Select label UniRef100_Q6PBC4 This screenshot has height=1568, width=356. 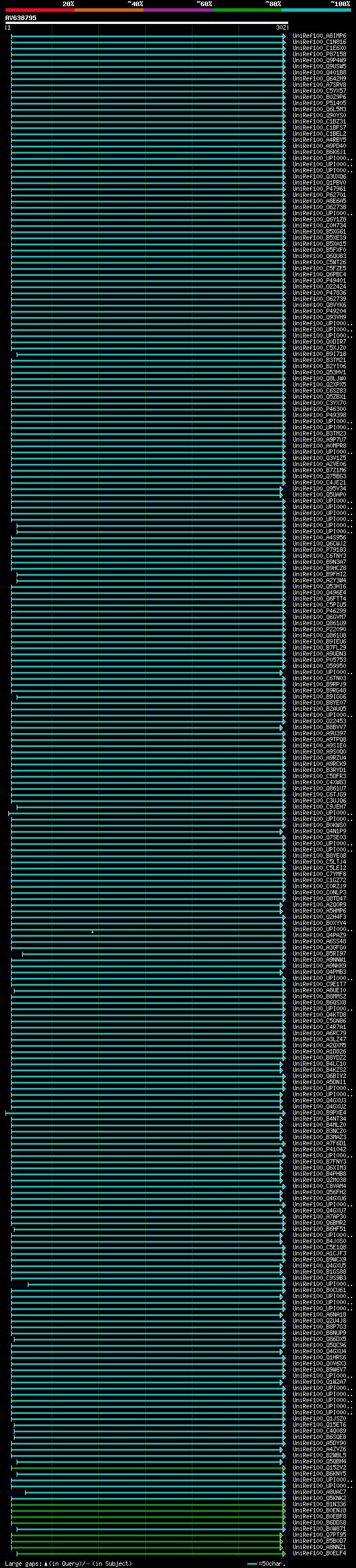pos(319,275)
